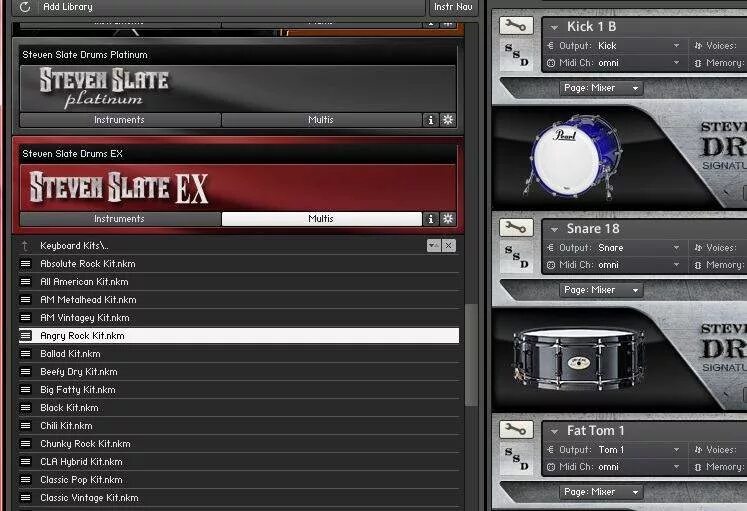
Task: Click the multi icon of Absolute Rock Kit.nkm
Action: [x=25, y=263]
